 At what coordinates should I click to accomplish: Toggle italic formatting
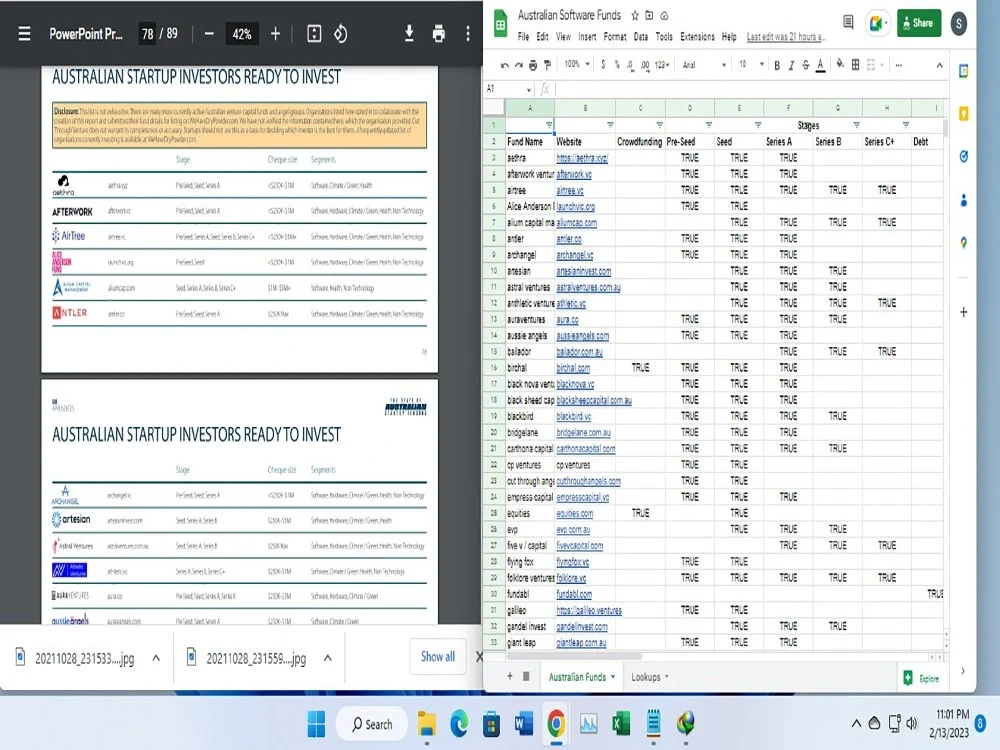[x=791, y=64]
